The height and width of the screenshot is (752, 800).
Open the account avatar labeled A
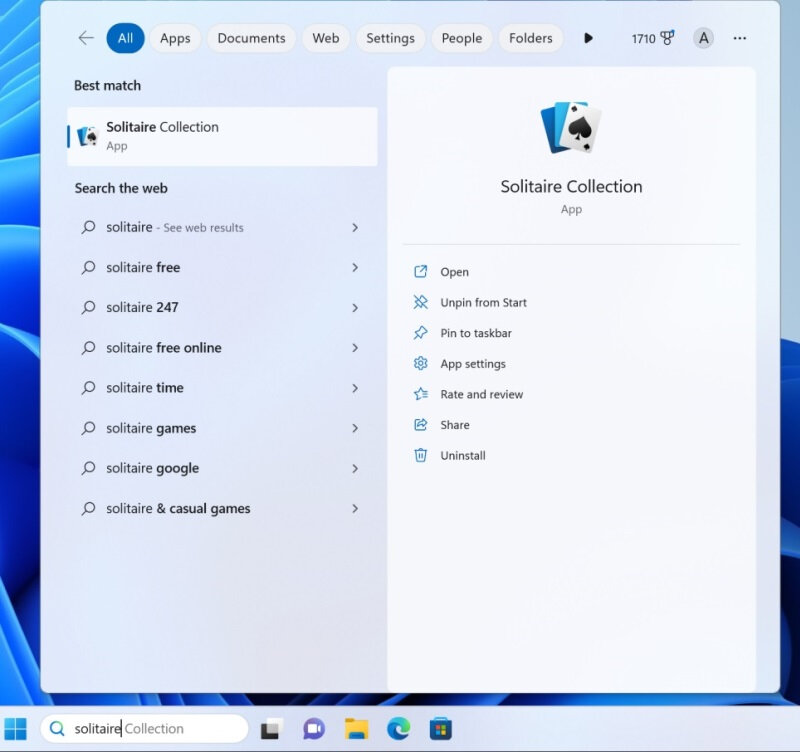(x=703, y=38)
